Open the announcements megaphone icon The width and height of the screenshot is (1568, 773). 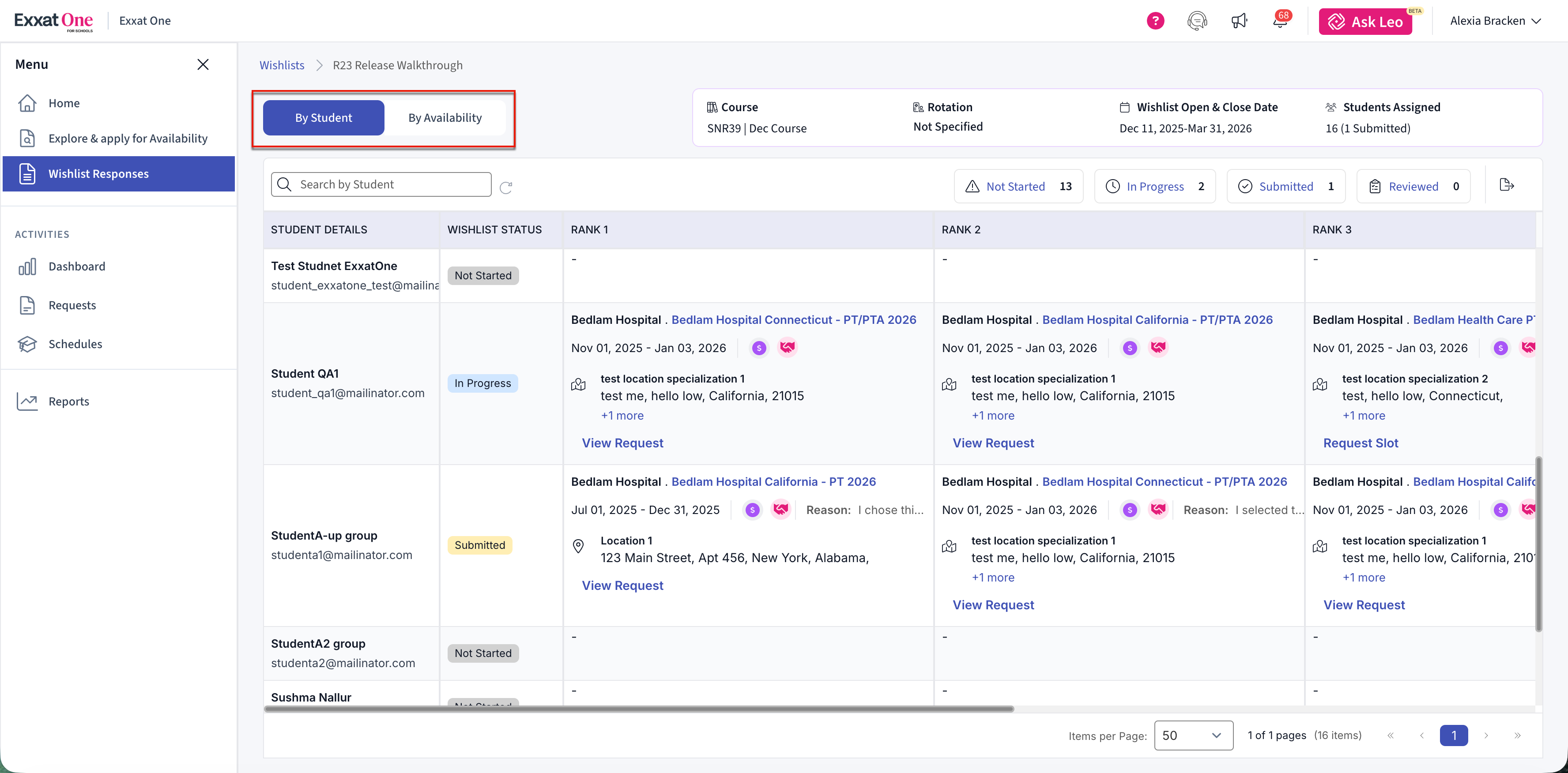click(1239, 21)
